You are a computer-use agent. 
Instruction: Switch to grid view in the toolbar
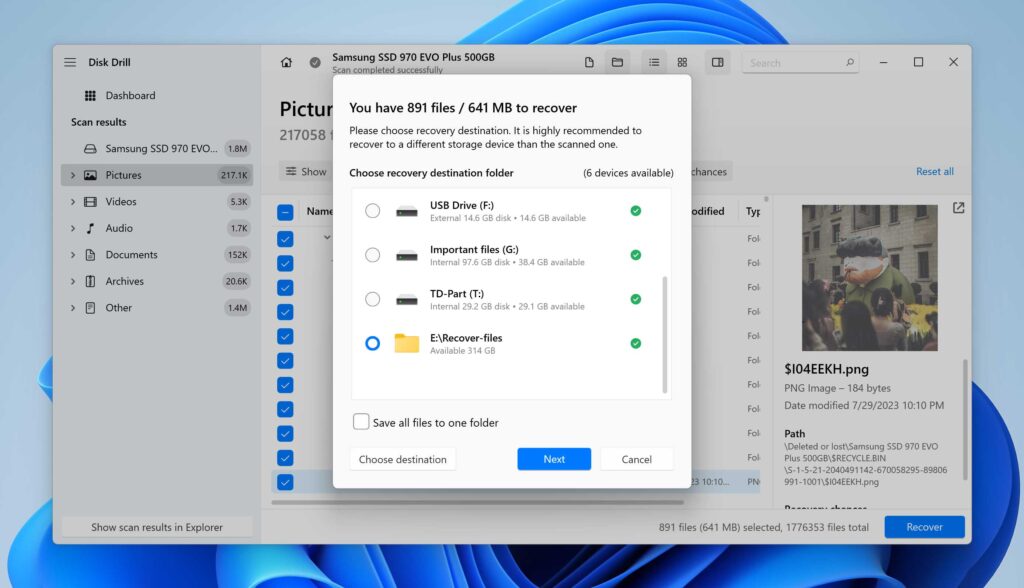(x=682, y=61)
